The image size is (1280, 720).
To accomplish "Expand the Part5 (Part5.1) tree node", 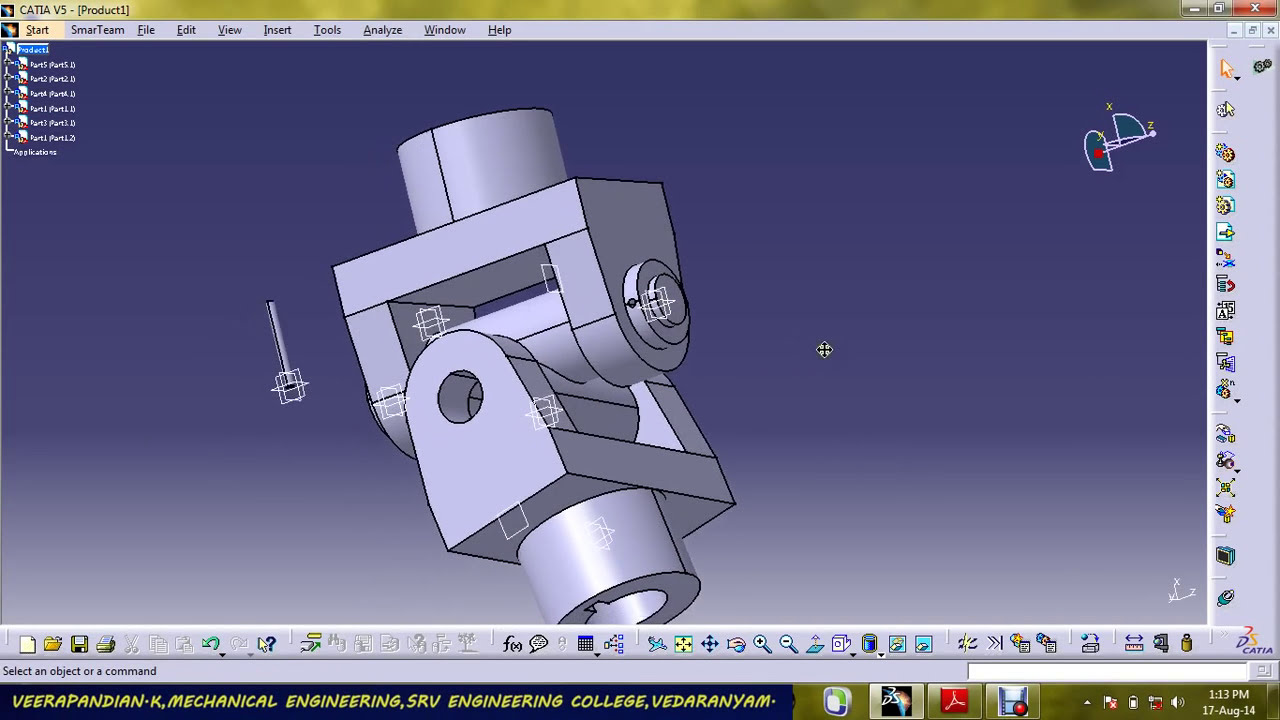I will 9,64.
